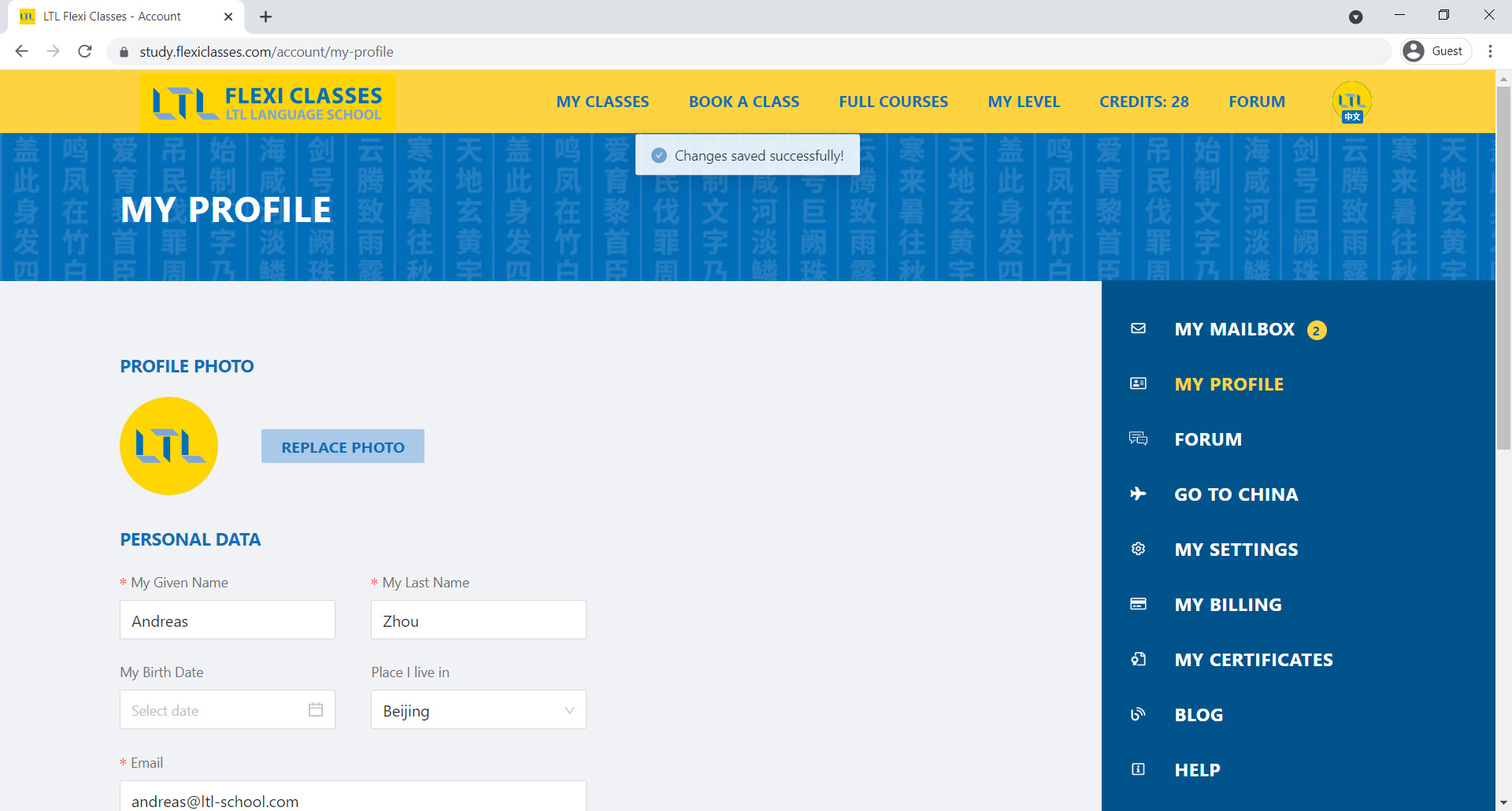The image size is (1512, 811).
Task: Open the My Profile link in sidebar
Action: pyautogui.click(x=1228, y=384)
